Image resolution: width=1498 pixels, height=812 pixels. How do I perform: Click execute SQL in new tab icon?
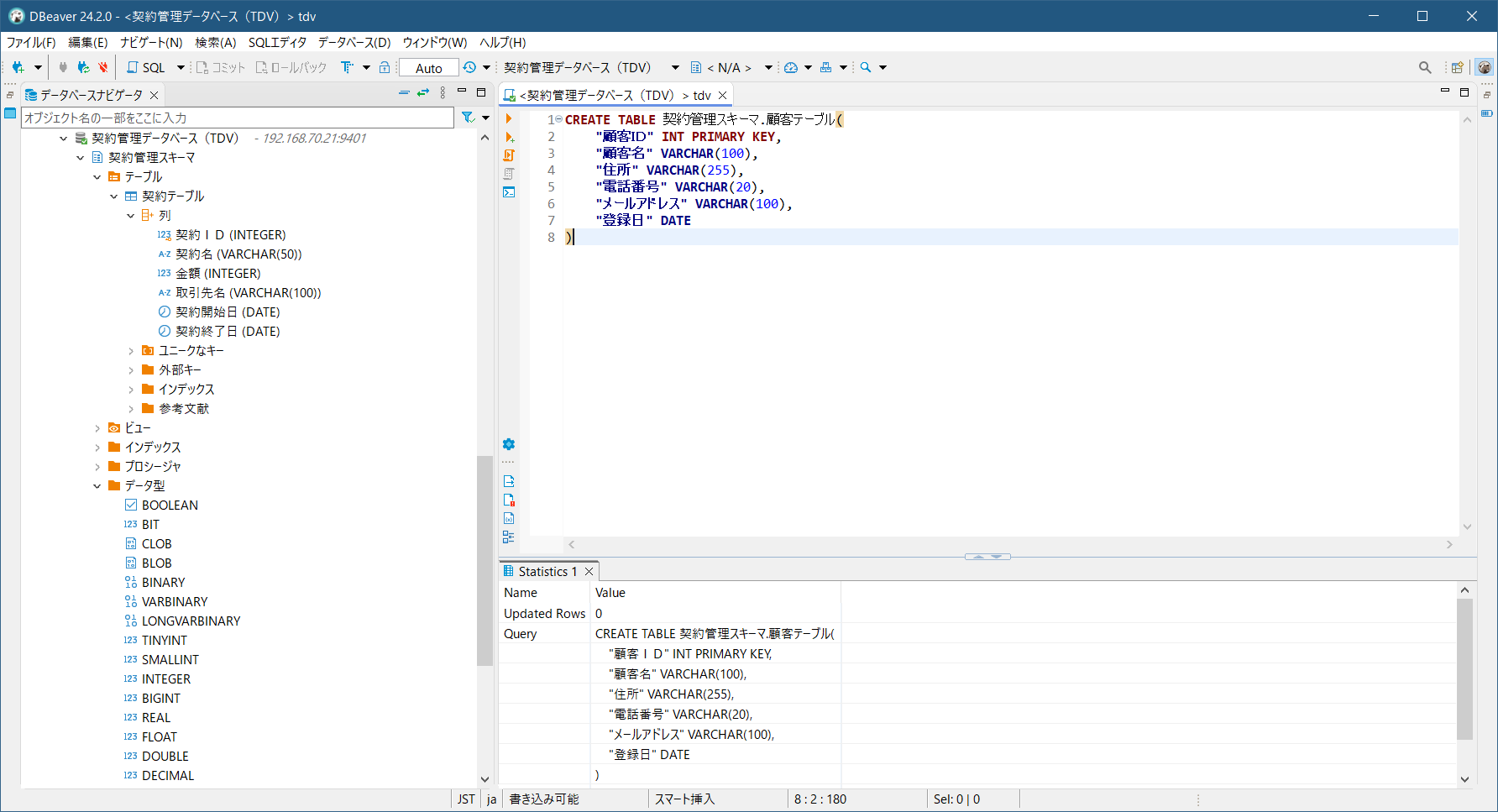pyautogui.click(x=509, y=137)
